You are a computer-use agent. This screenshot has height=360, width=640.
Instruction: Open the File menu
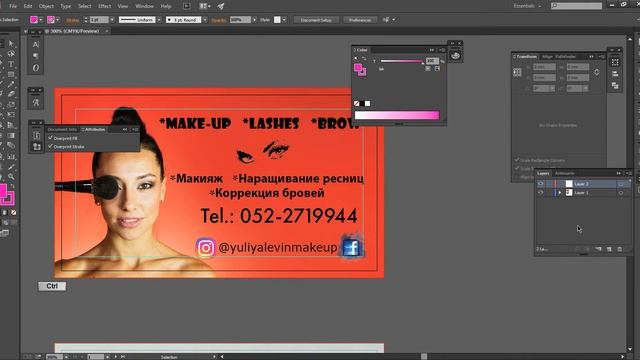(x=13, y=6)
